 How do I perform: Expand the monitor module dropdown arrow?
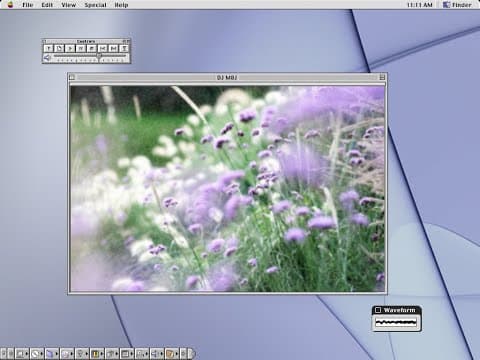(x=132, y=353)
